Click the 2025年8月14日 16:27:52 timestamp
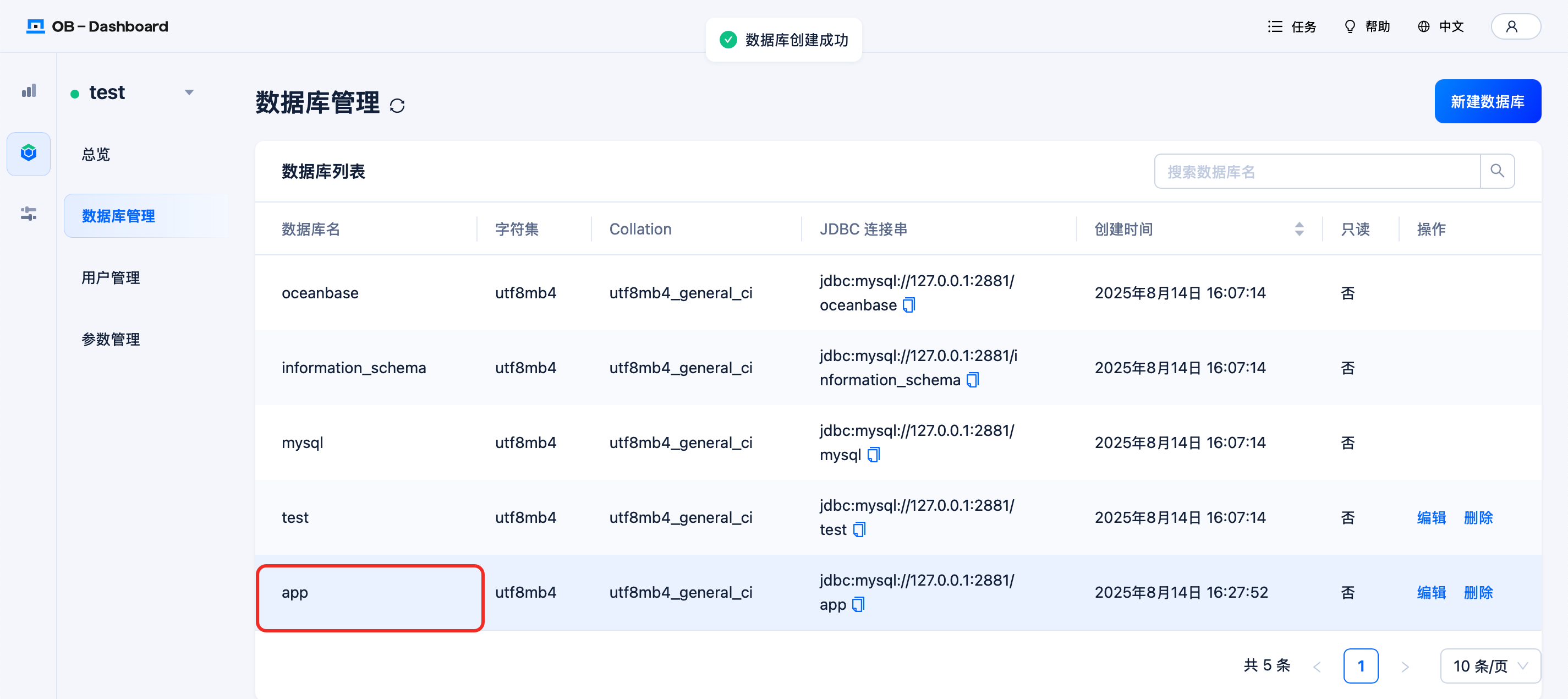1568x699 pixels. tap(1181, 592)
